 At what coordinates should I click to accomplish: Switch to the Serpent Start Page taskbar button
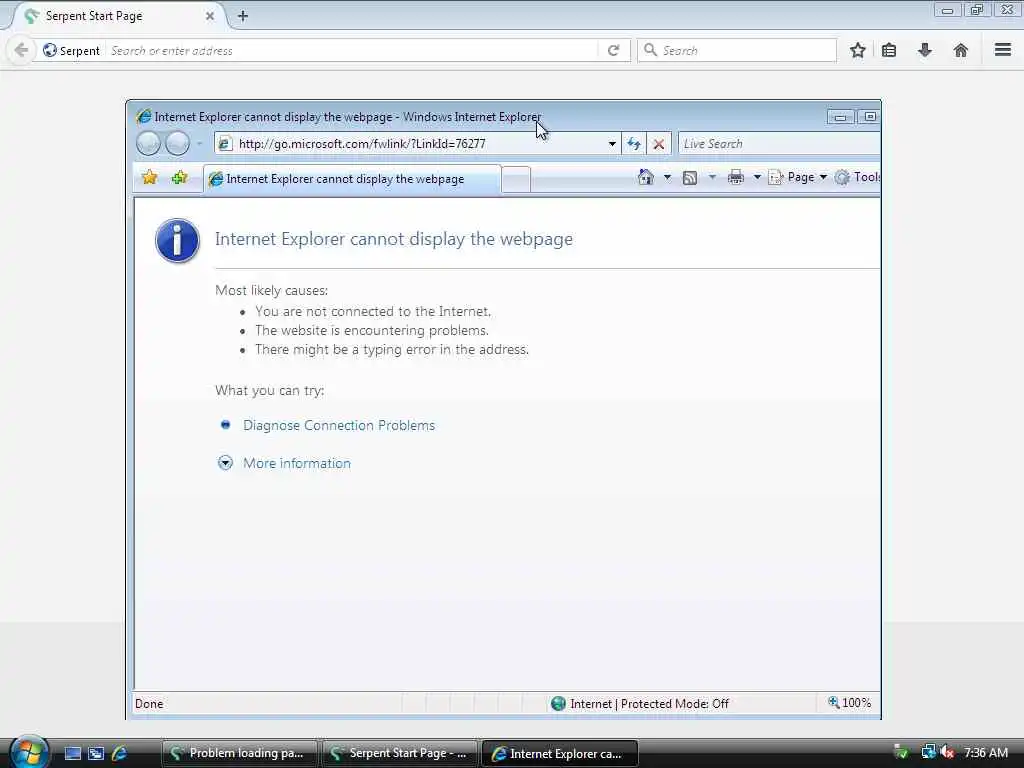click(x=400, y=753)
